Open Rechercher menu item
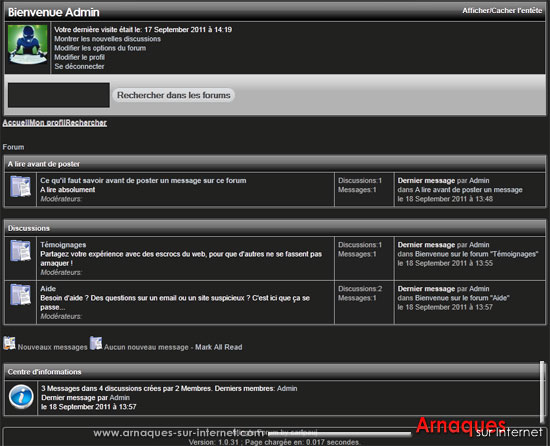This screenshot has width=550, height=446. click(x=86, y=123)
